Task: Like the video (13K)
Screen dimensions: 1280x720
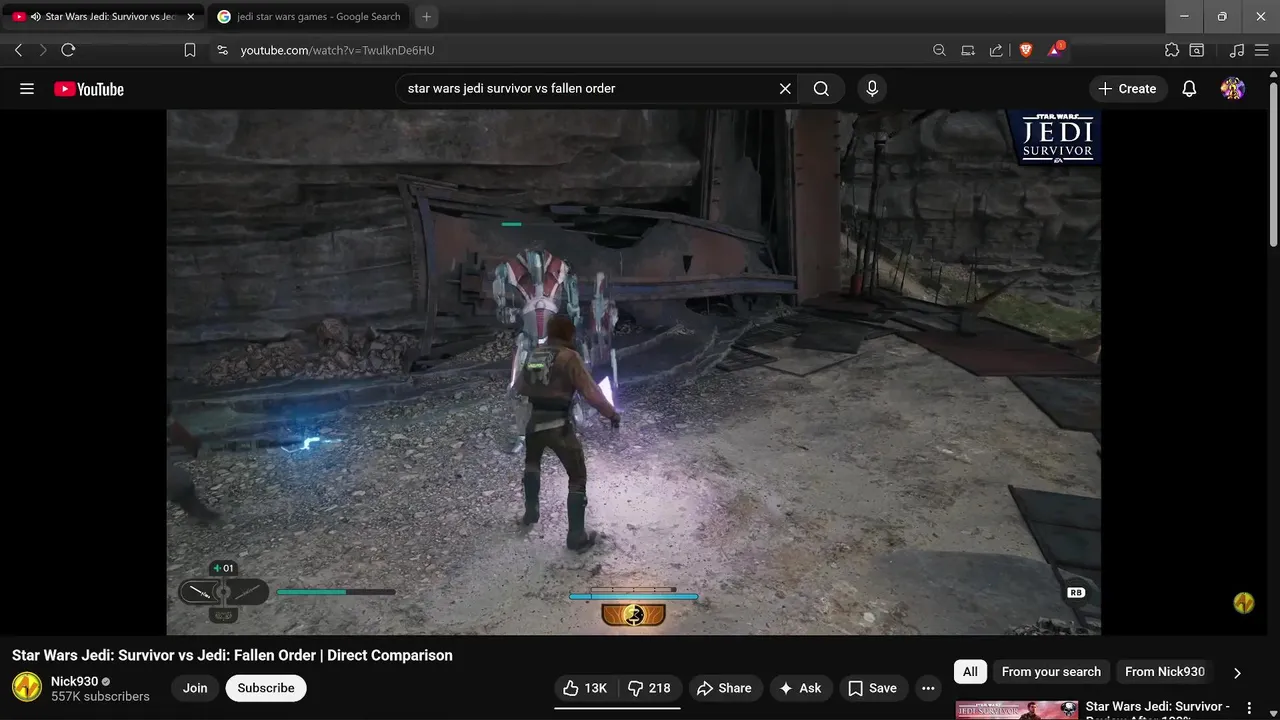Action: pyautogui.click(x=585, y=688)
